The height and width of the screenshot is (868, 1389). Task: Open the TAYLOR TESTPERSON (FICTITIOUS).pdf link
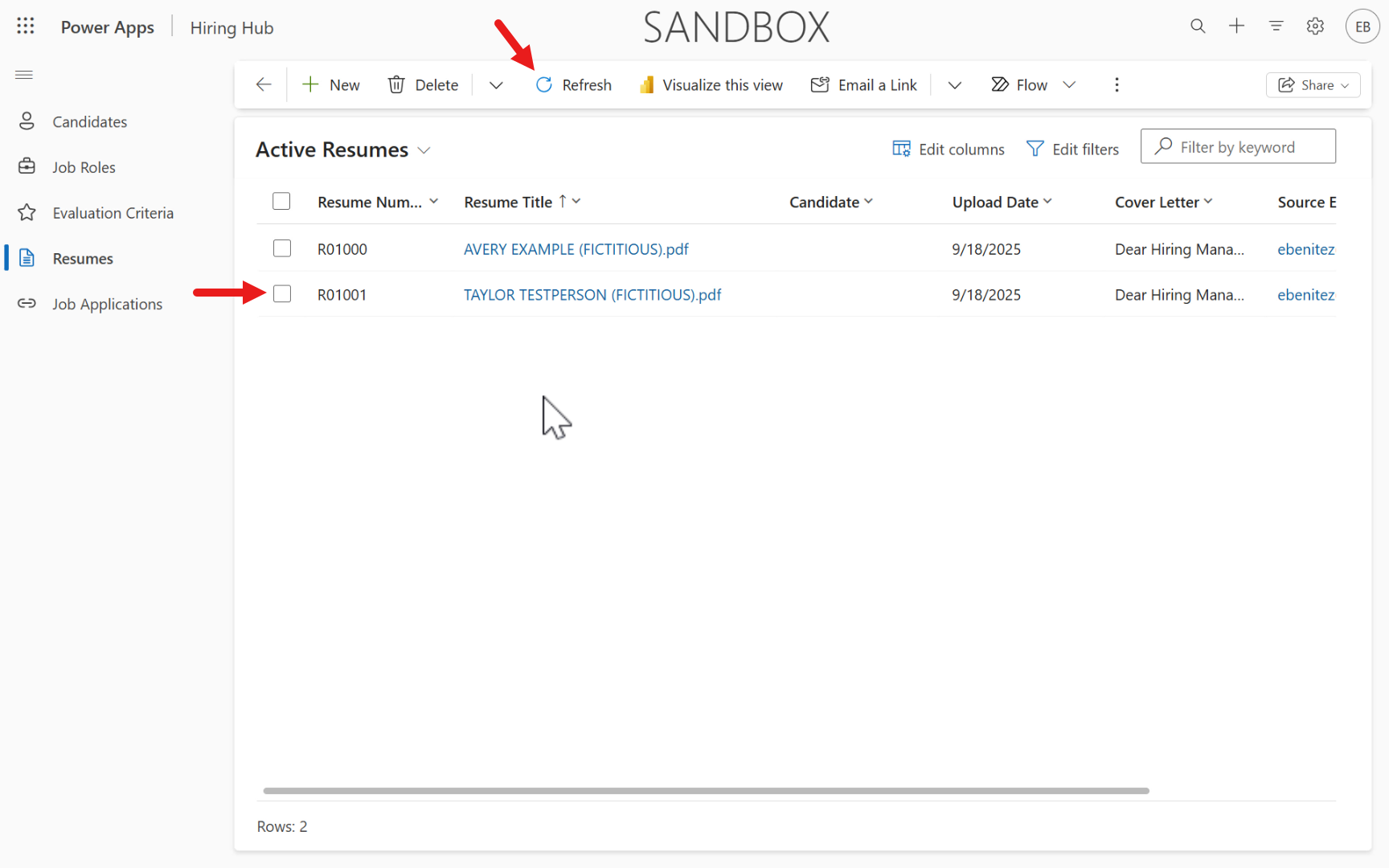pyautogui.click(x=592, y=295)
